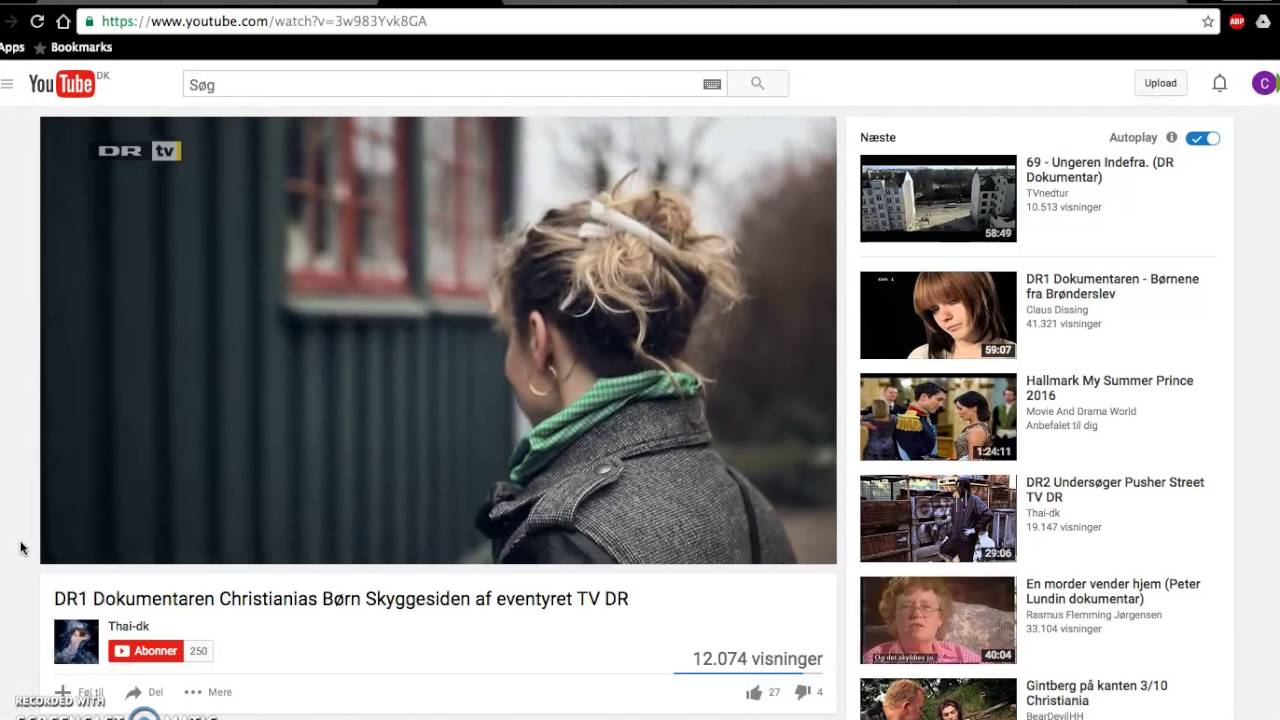
Task: Submit search with the magnifying glass button
Action: [757, 84]
